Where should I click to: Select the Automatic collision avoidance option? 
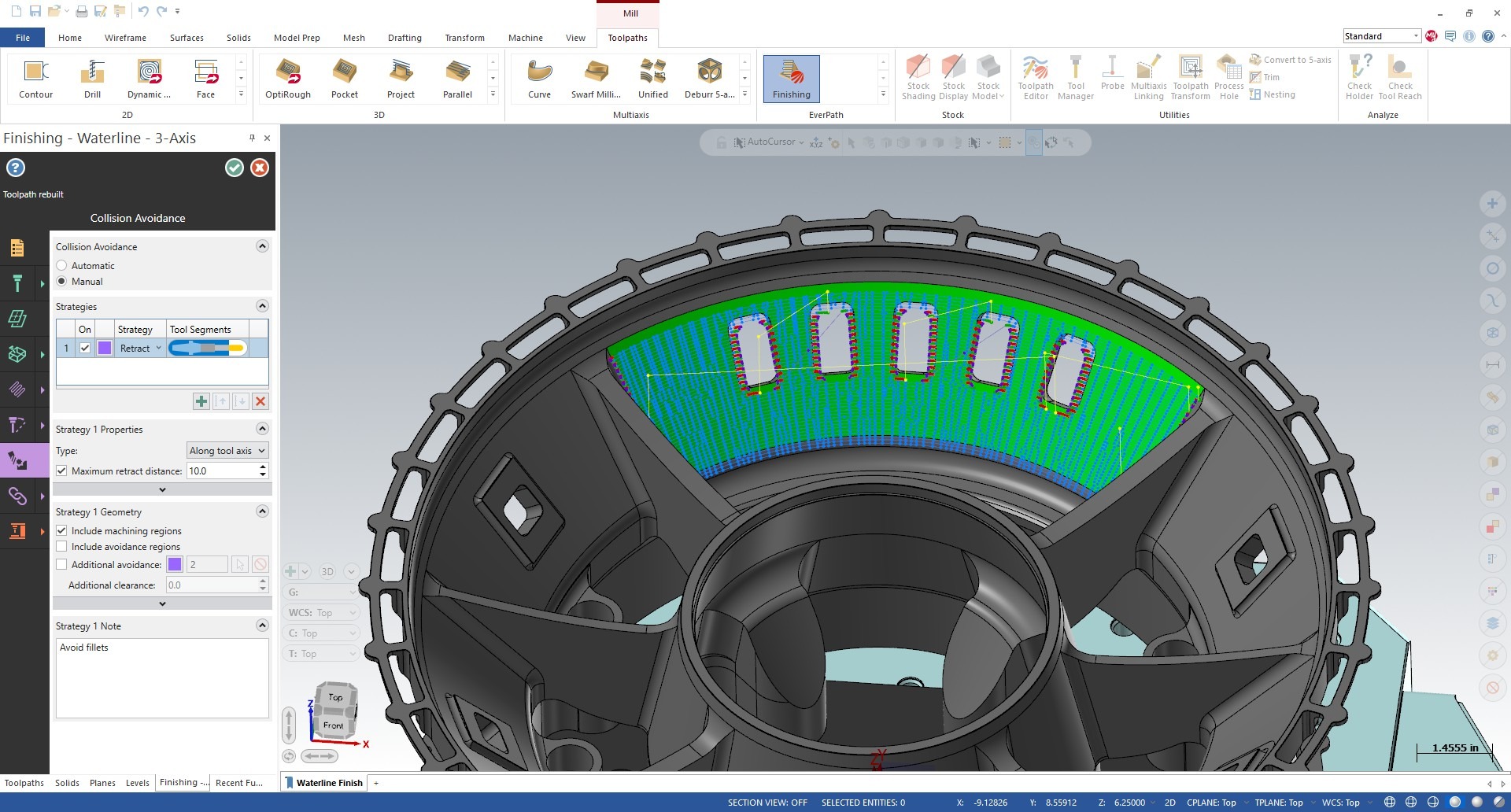point(62,266)
